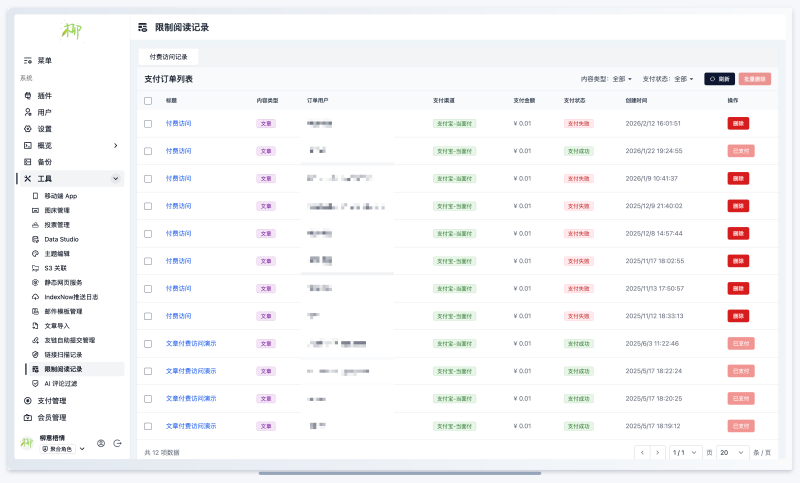Open the 设置 settings gear icon
Screen dimensions: 800x483
pyautogui.click(x=28, y=129)
